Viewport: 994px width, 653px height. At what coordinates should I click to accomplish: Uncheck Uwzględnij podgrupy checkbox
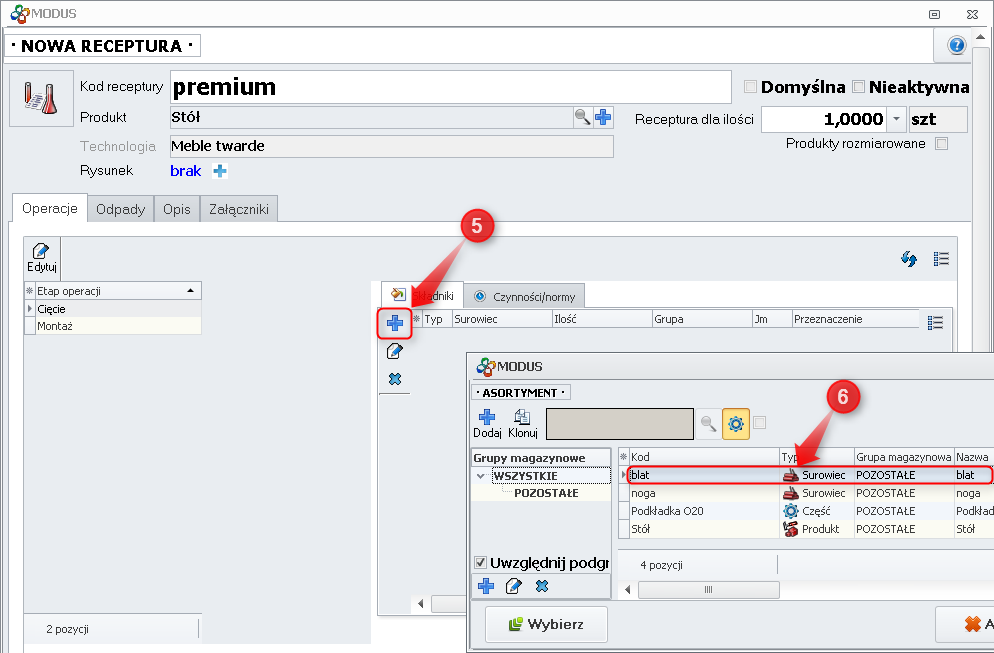click(480, 562)
